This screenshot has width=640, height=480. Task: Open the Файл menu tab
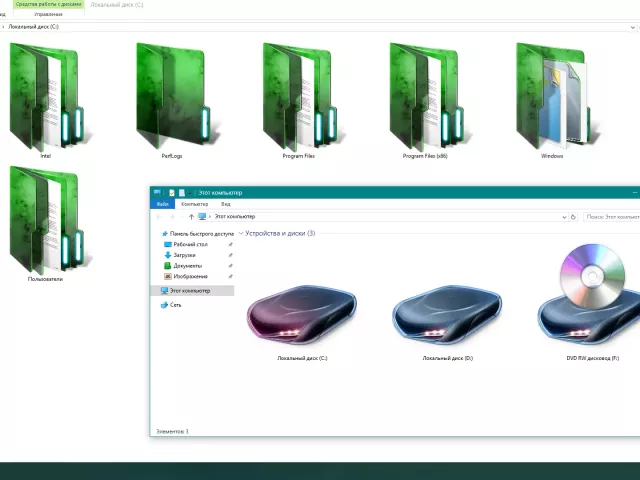click(162, 204)
